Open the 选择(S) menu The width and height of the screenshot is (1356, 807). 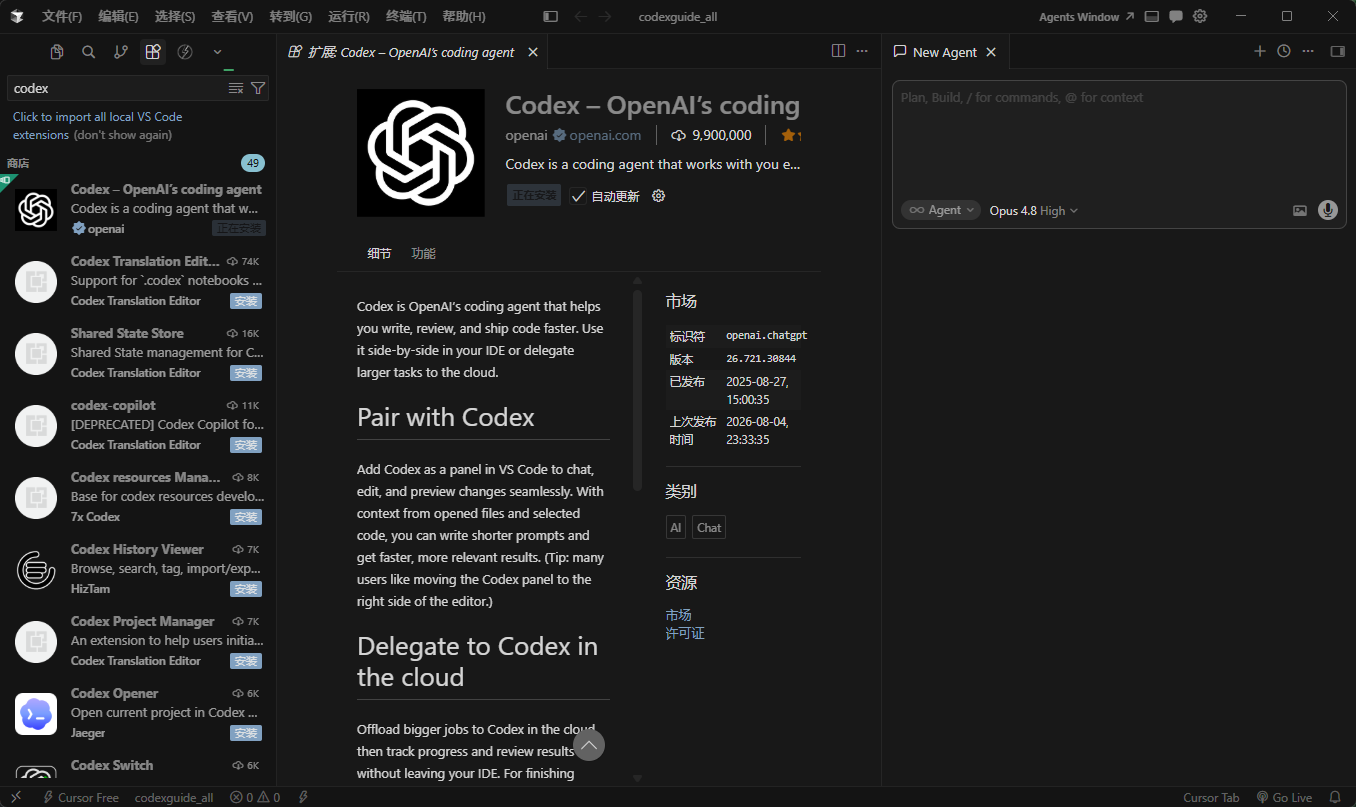tap(175, 17)
